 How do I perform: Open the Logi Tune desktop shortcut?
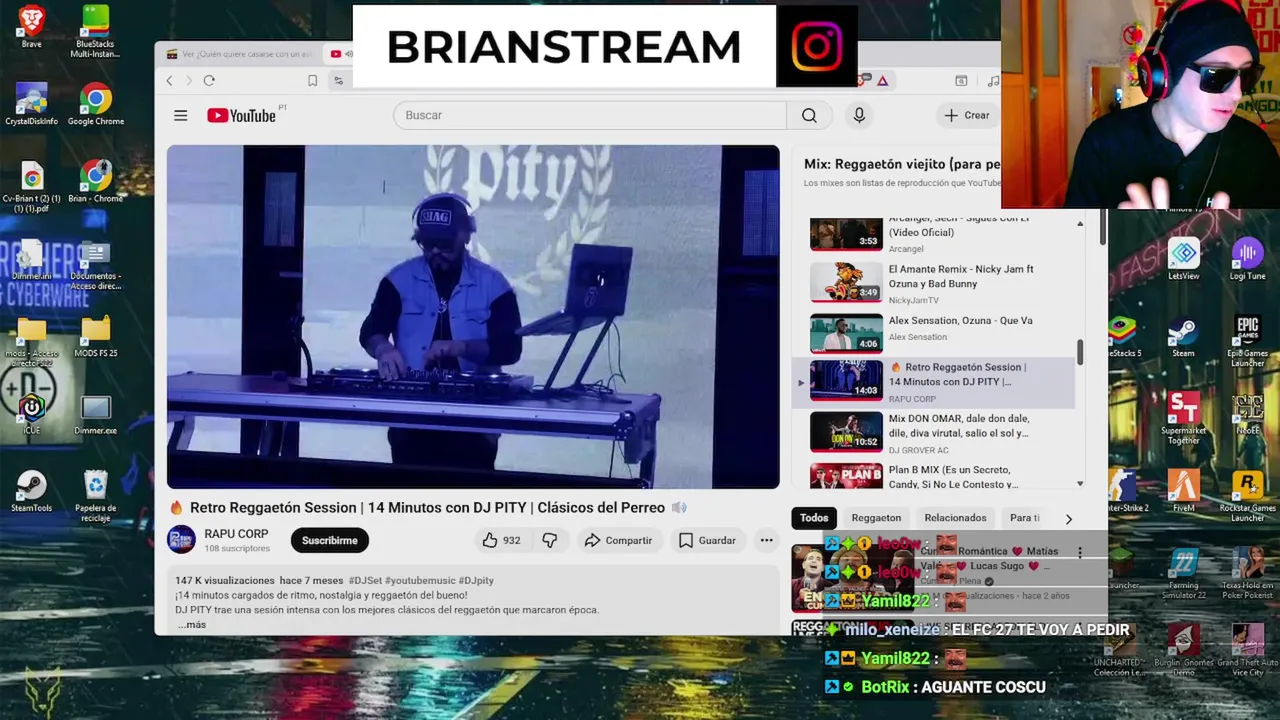click(x=1247, y=258)
